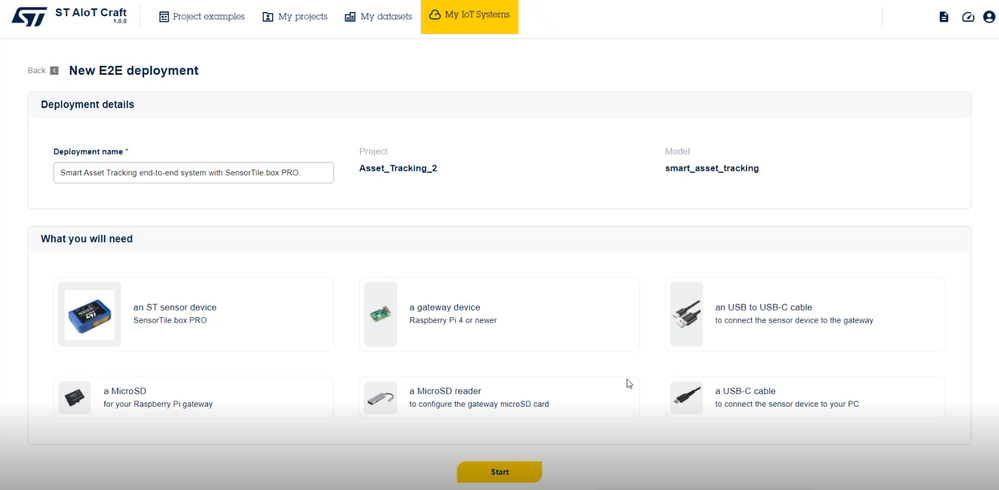
Task: Click the 'a gateway device' label
Action: click(445, 307)
